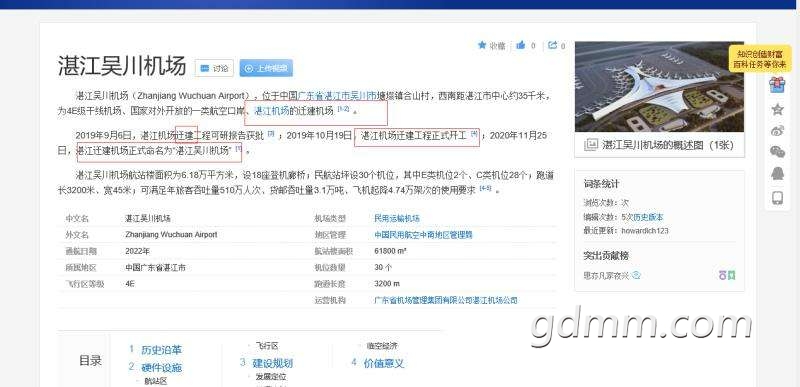Open the share arrow icon above the article
Screen dimensions: 800x387
coord(553,45)
